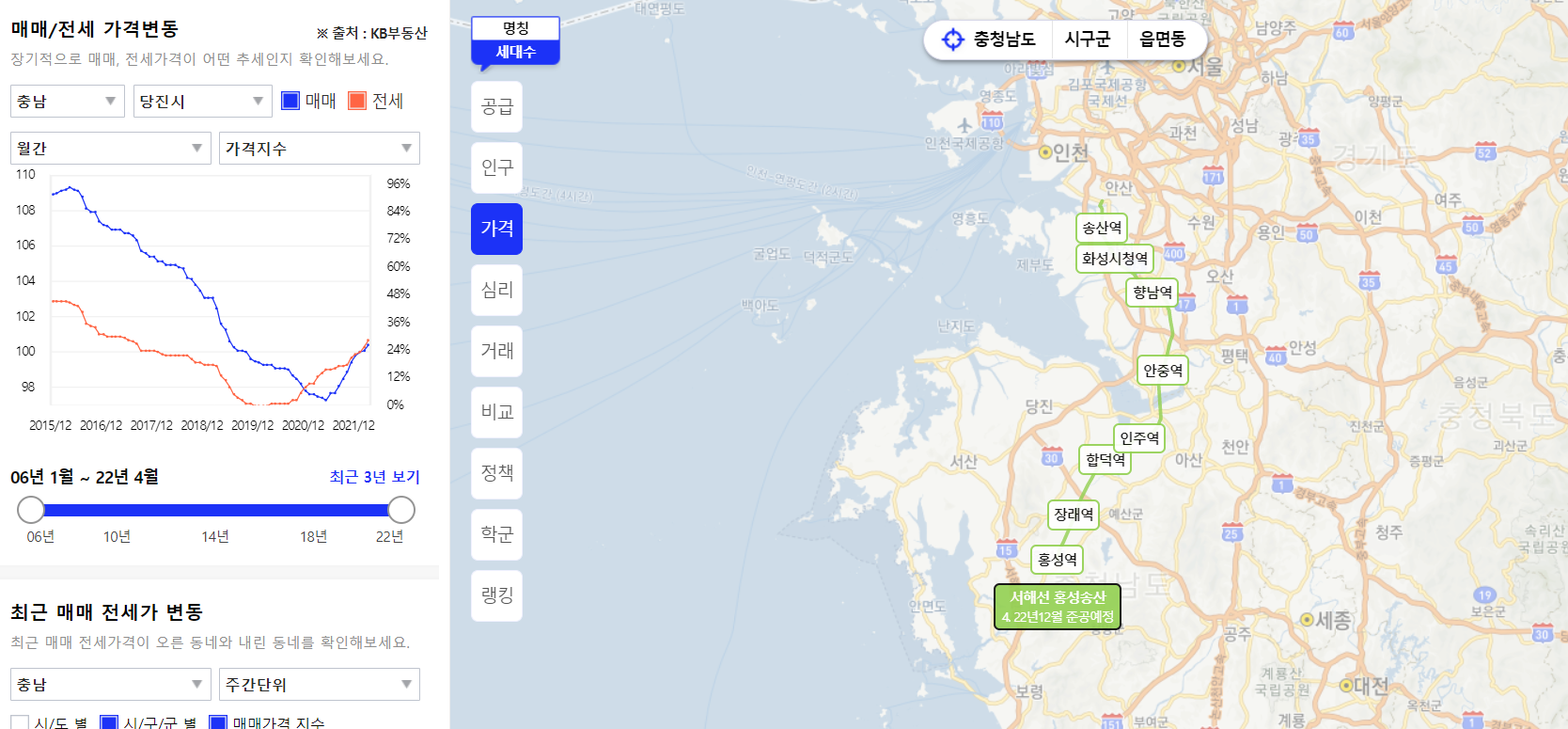1568x729 pixels.
Task: Open the 서해선 홍성송산 line info tag
Action: tap(1058, 607)
